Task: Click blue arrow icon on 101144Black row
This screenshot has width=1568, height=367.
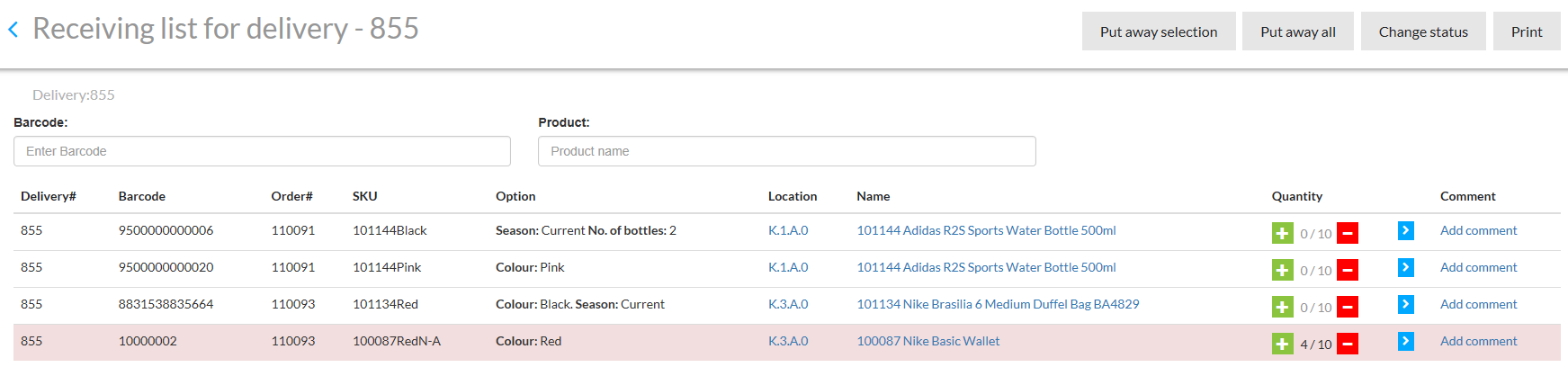Action: 1405,231
